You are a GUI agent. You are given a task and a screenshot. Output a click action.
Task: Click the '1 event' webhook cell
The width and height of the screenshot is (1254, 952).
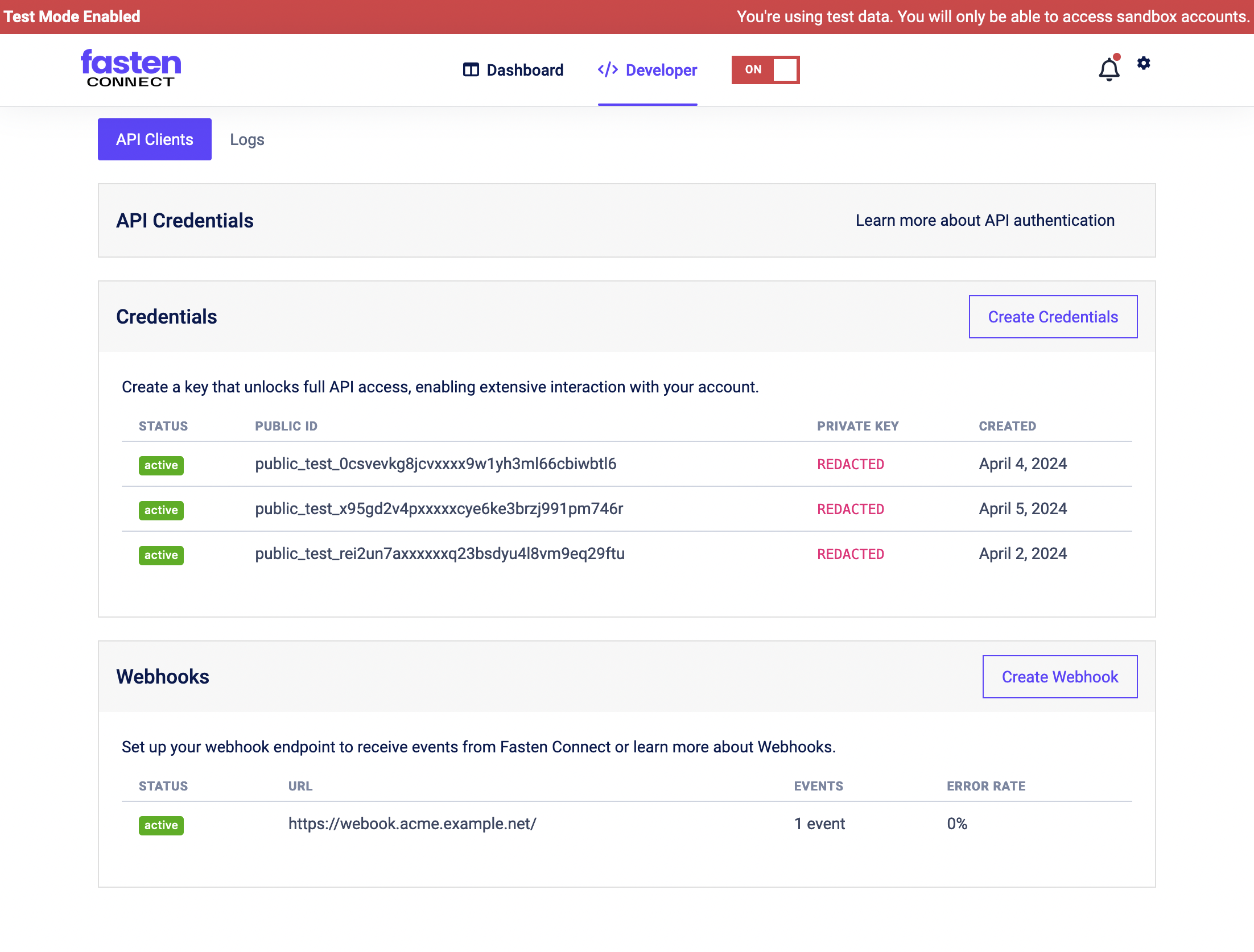point(820,823)
